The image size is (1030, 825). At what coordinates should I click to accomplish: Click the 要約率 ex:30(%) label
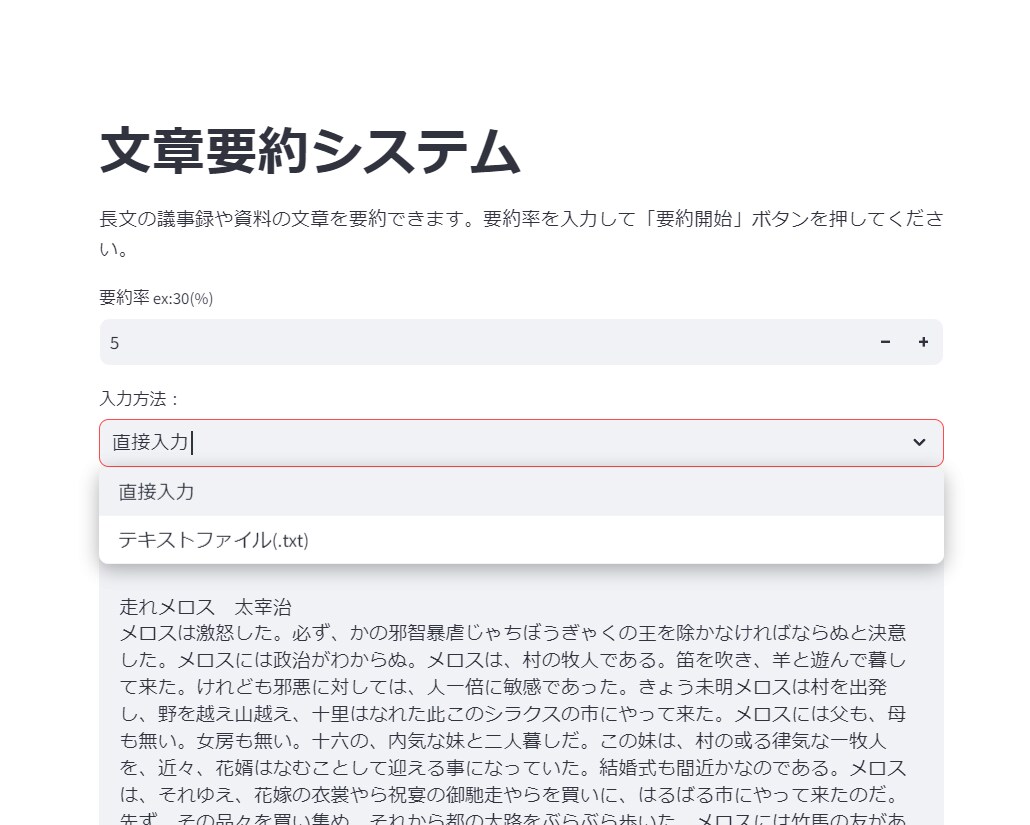coord(156,298)
